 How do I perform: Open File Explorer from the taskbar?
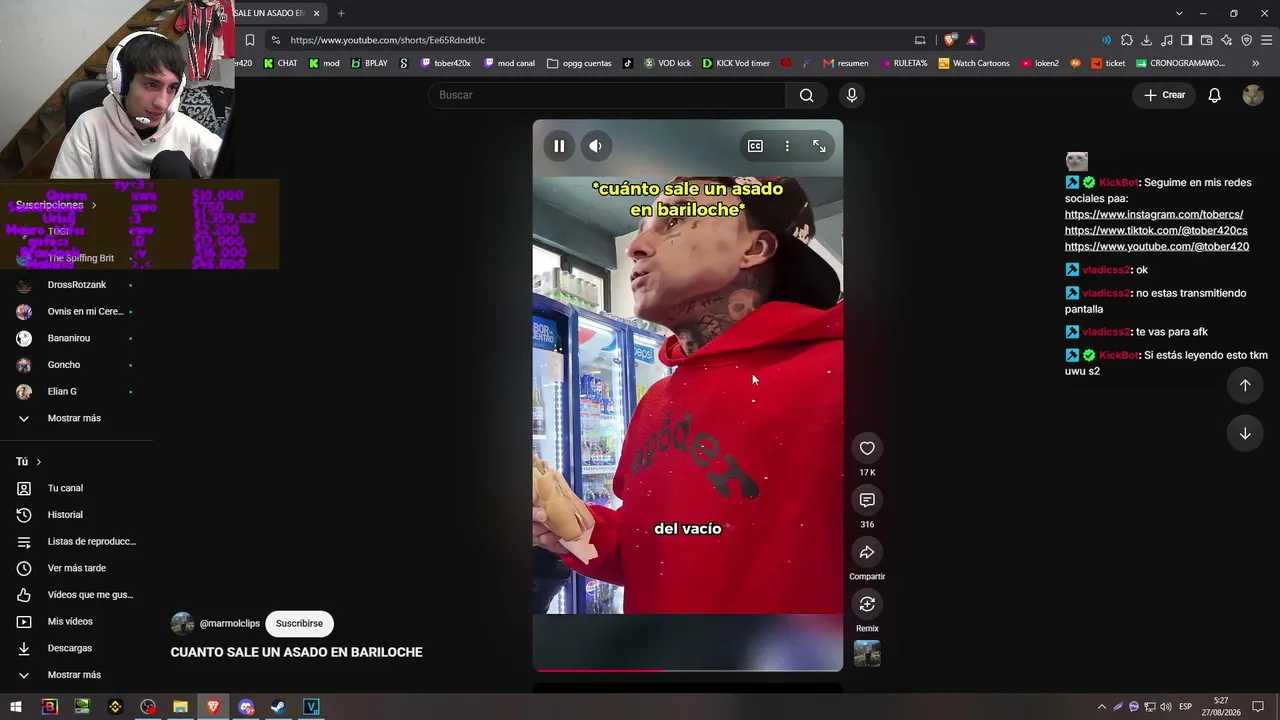180,707
